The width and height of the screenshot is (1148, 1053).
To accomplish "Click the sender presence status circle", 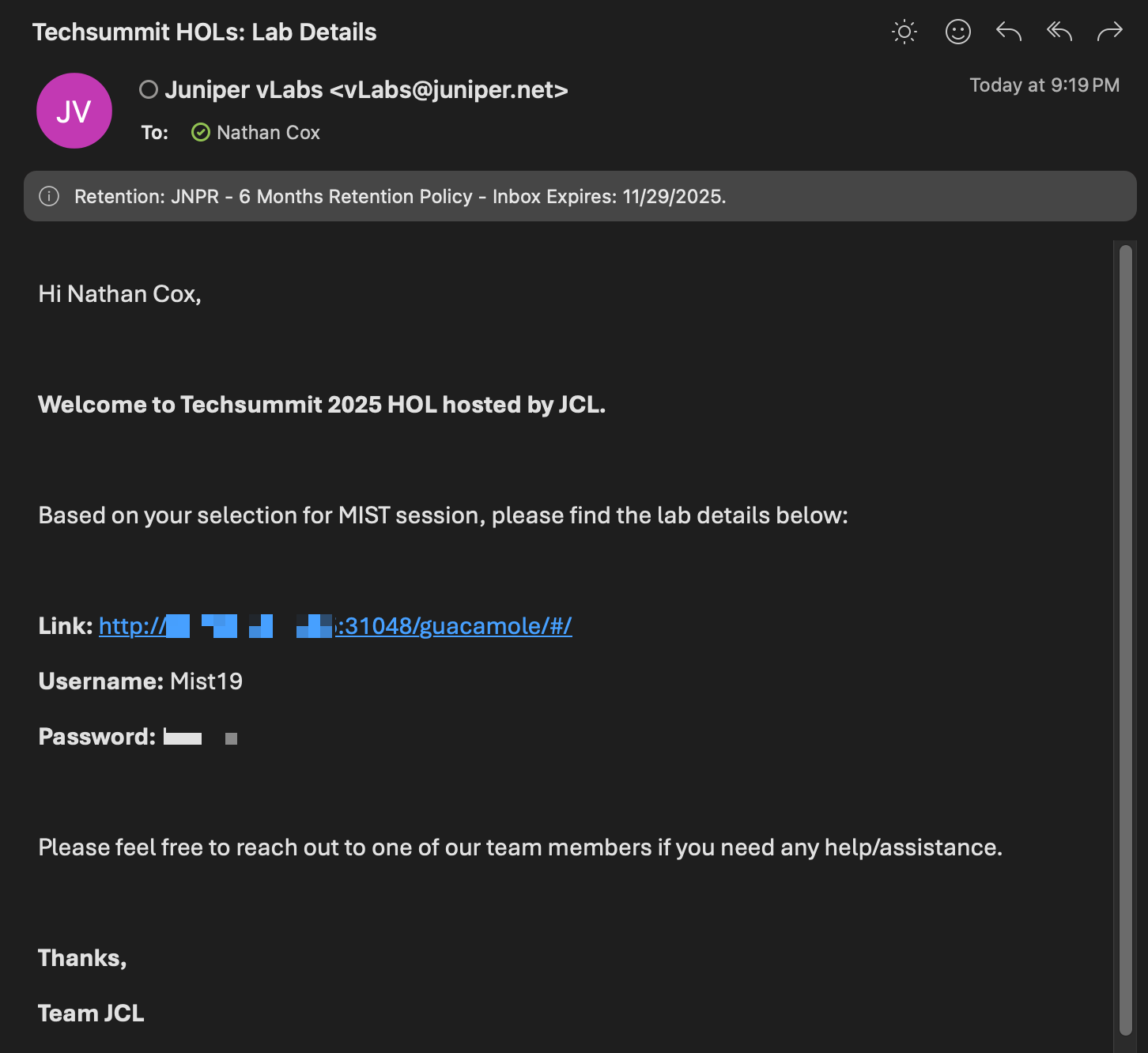I will point(149,90).
